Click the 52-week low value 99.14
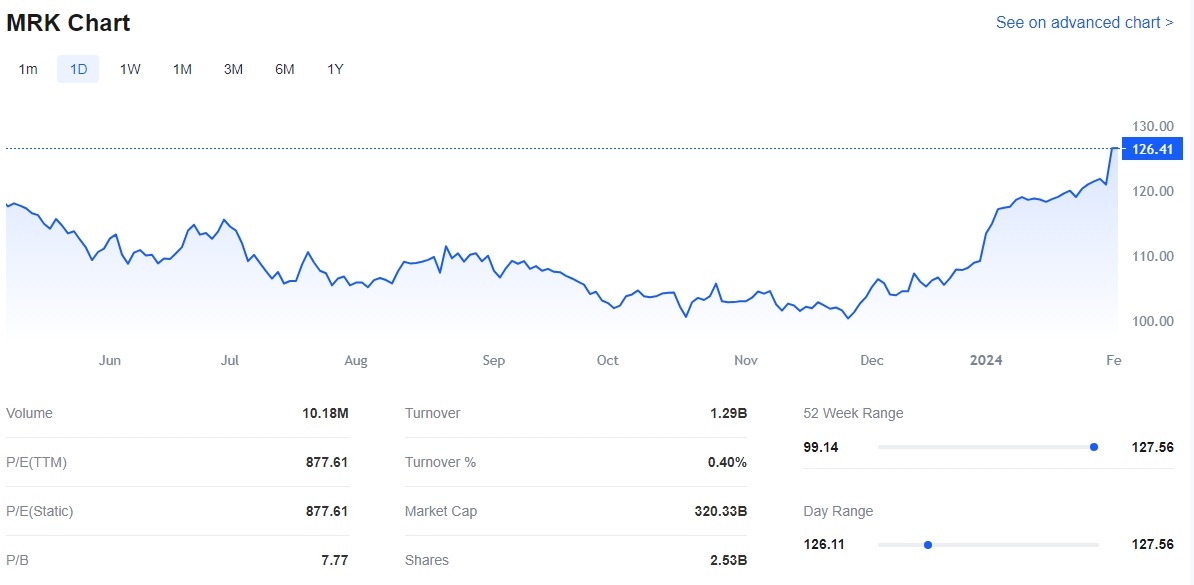 (x=821, y=447)
